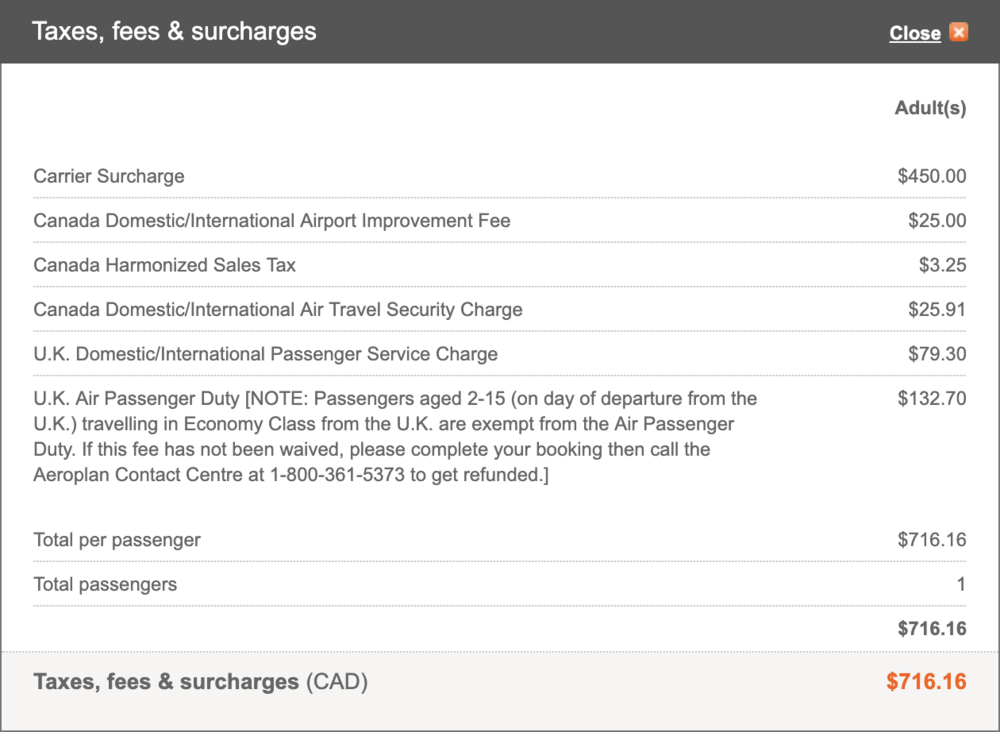Click the Close link in header
Screen dimensions: 1000x732
(914, 33)
